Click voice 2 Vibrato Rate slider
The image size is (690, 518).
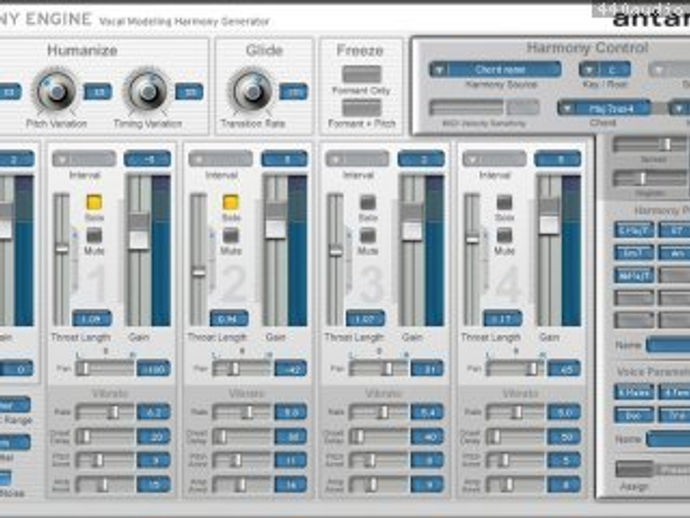242,412
